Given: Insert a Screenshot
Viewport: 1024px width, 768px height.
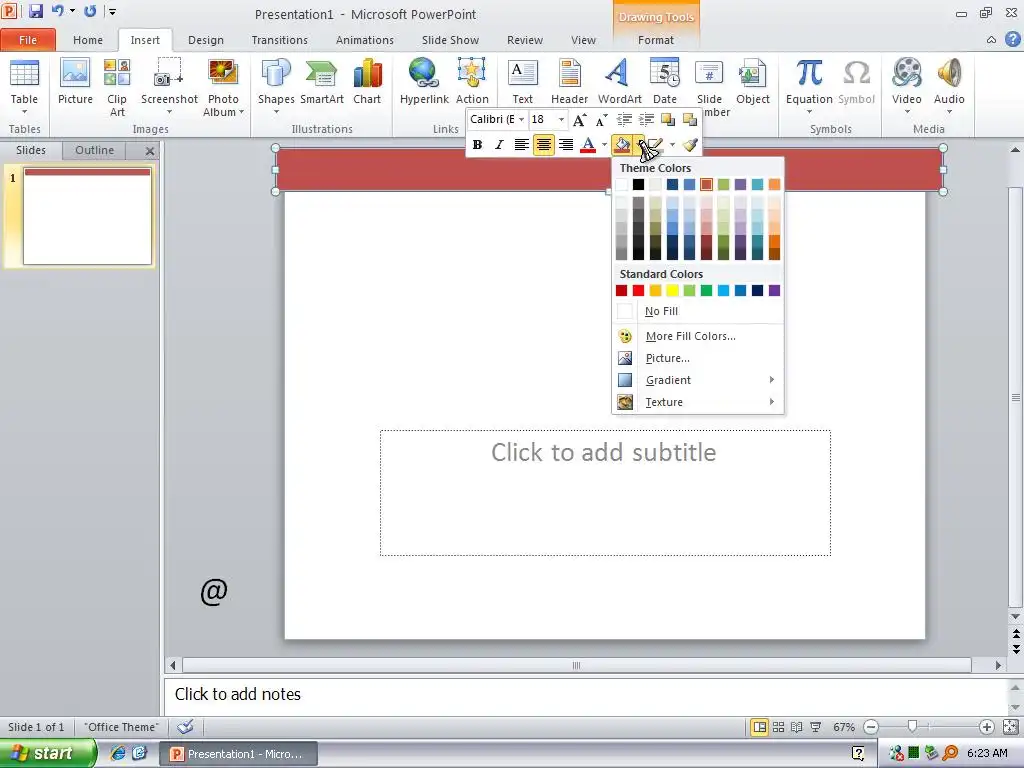Looking at the screenshot, I should pos(169,86).
